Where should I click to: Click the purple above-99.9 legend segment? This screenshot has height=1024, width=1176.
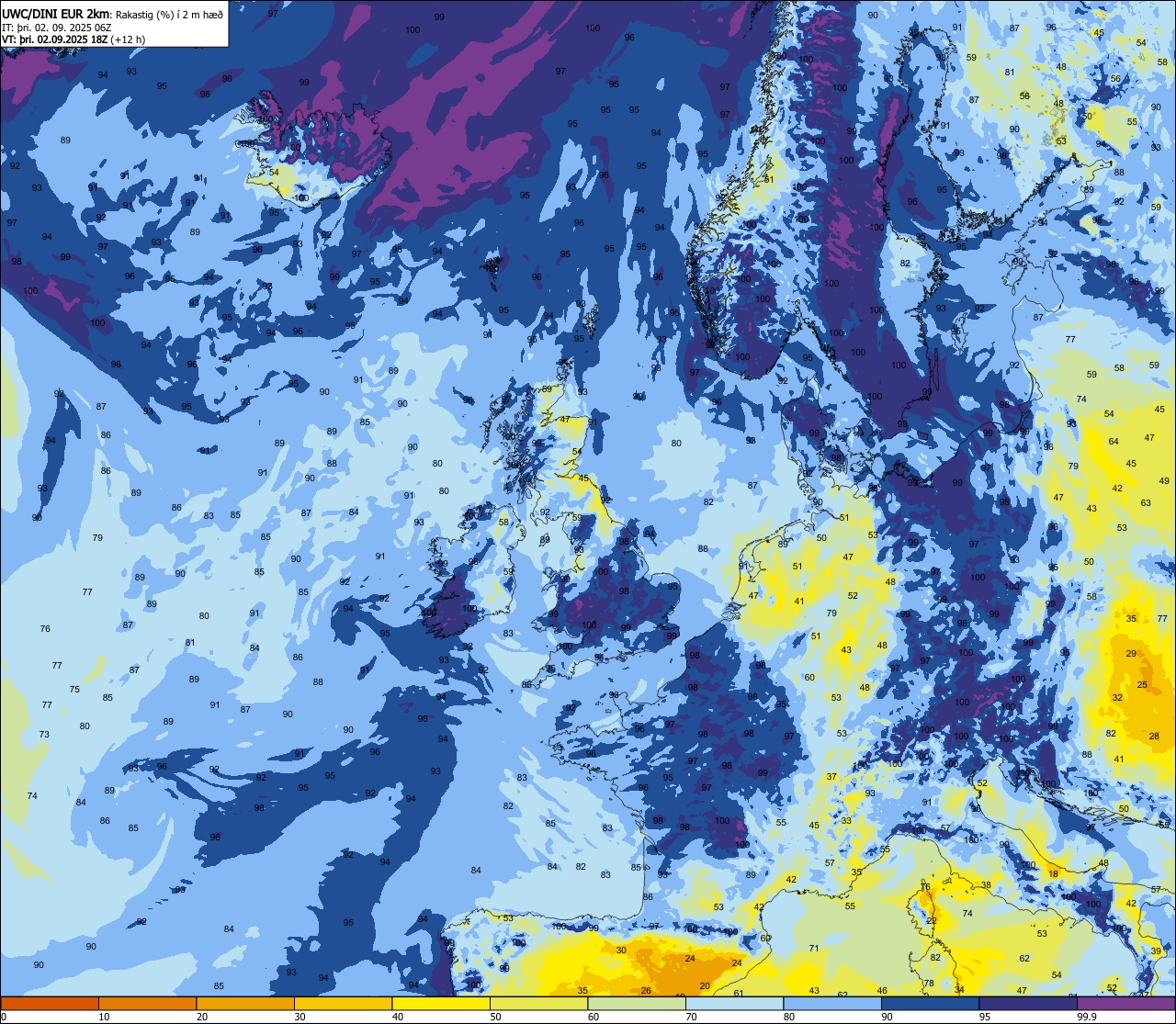point(1125,1004)
